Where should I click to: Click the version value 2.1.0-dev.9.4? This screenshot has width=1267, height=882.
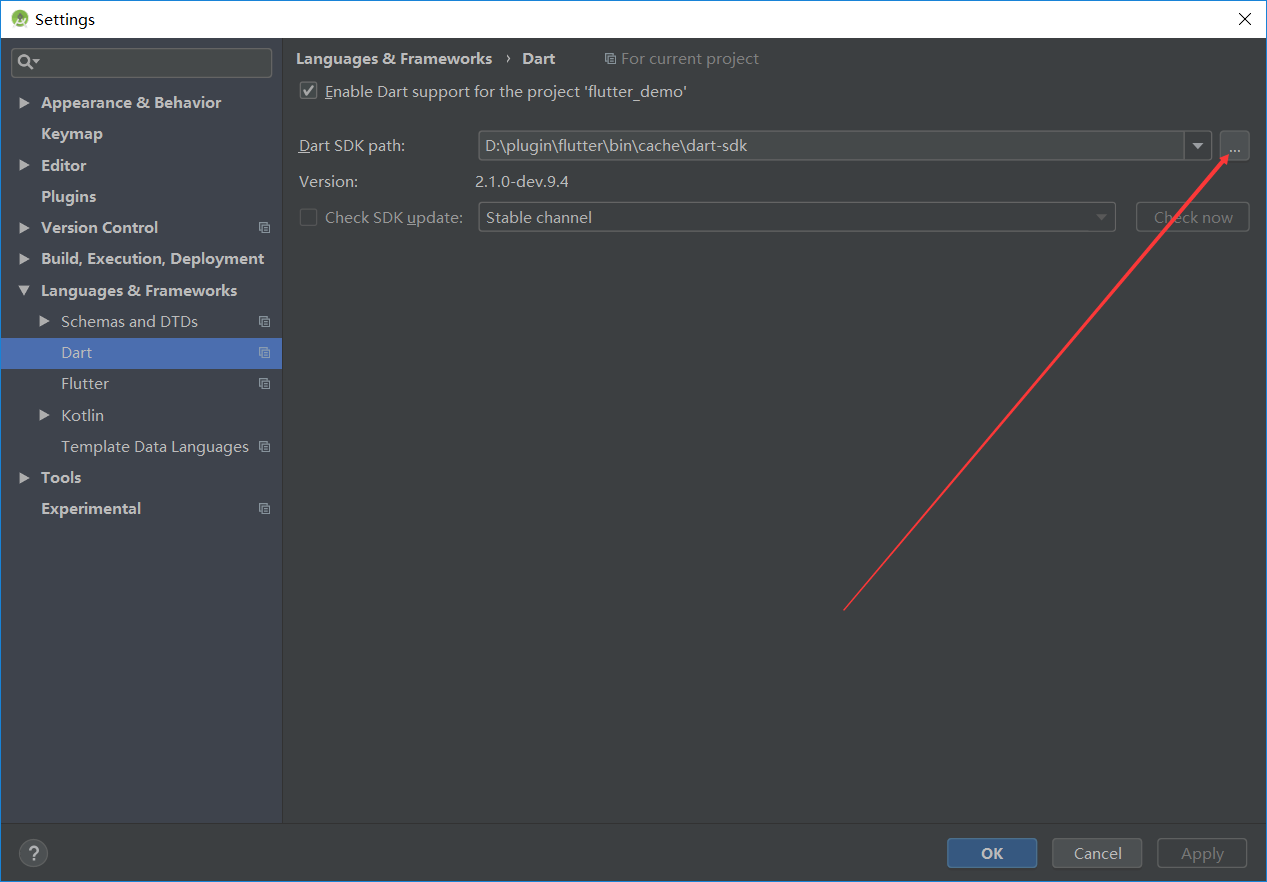pyautogui.click(x=522, y=182)
